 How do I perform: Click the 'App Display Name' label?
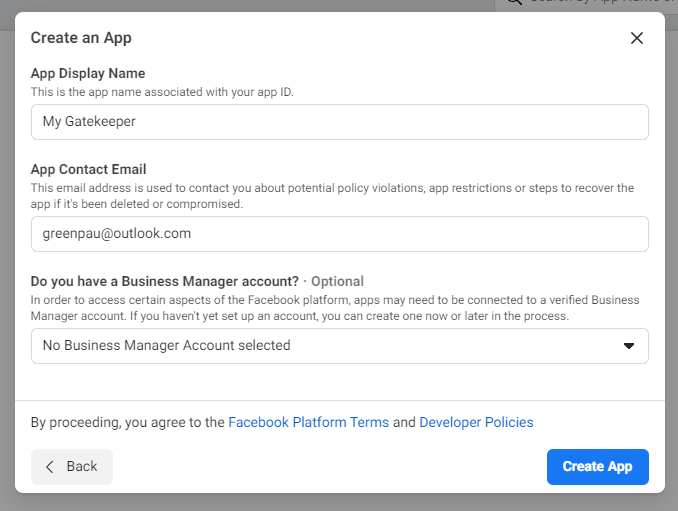pyautogui.click(x=88, y=73)
